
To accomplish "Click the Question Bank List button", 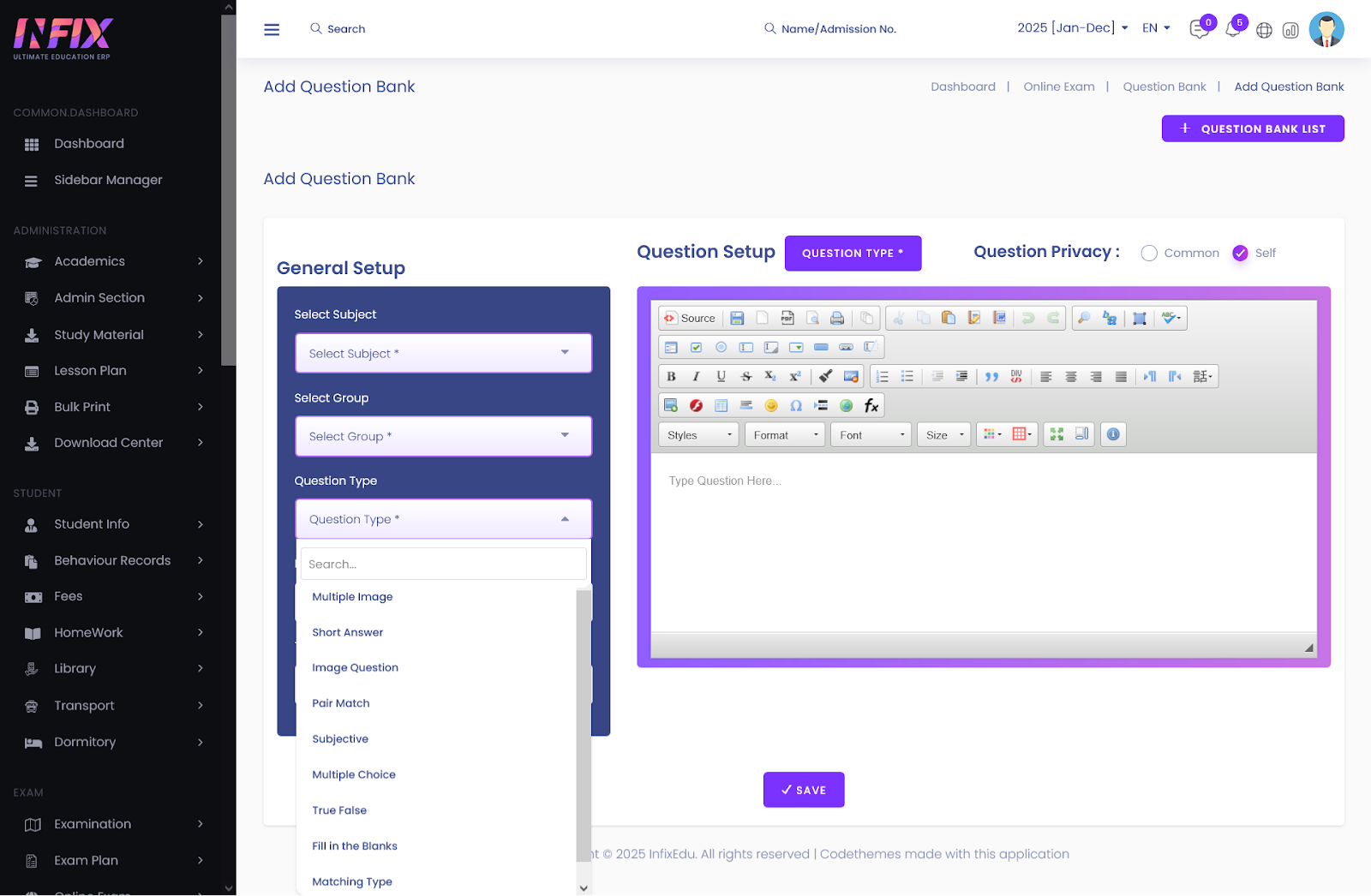I will point(1252,129).
